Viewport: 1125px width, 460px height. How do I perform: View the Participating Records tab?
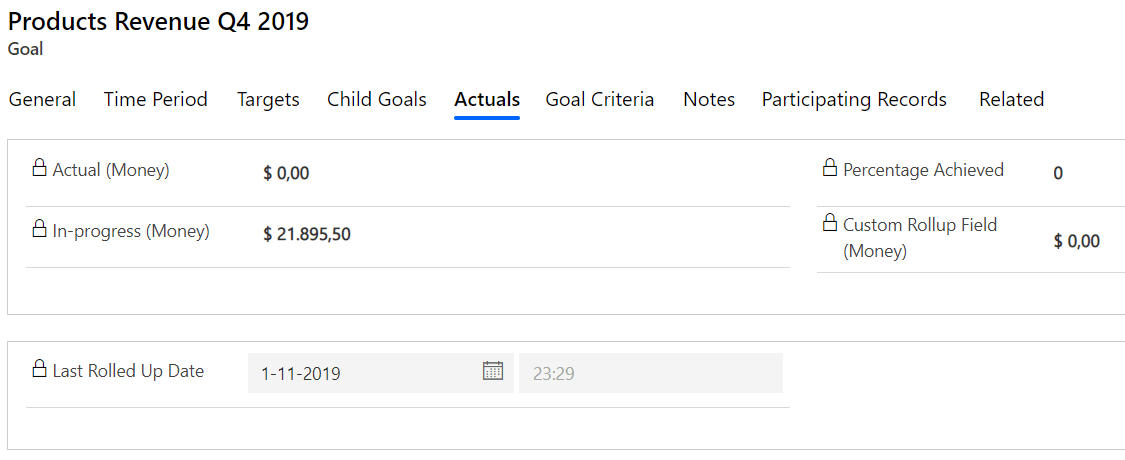click(x=854, y=99)
